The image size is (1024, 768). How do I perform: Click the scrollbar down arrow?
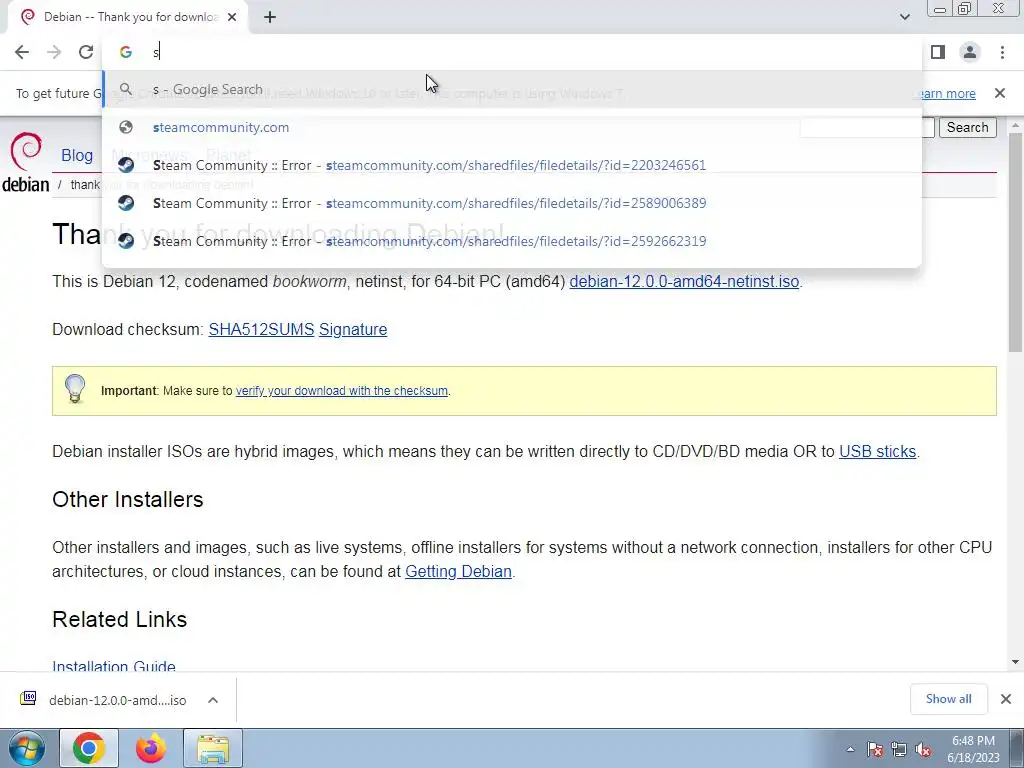coord(1016,662)
